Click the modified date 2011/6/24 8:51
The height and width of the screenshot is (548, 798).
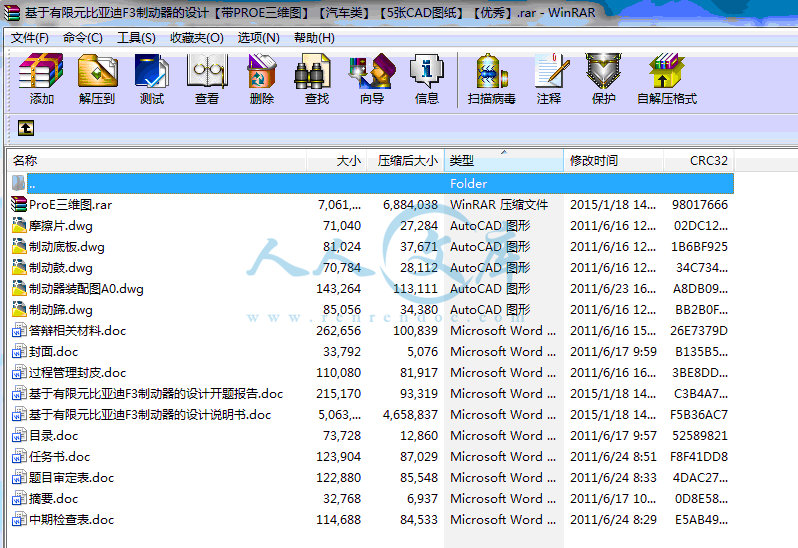point(613,456)
